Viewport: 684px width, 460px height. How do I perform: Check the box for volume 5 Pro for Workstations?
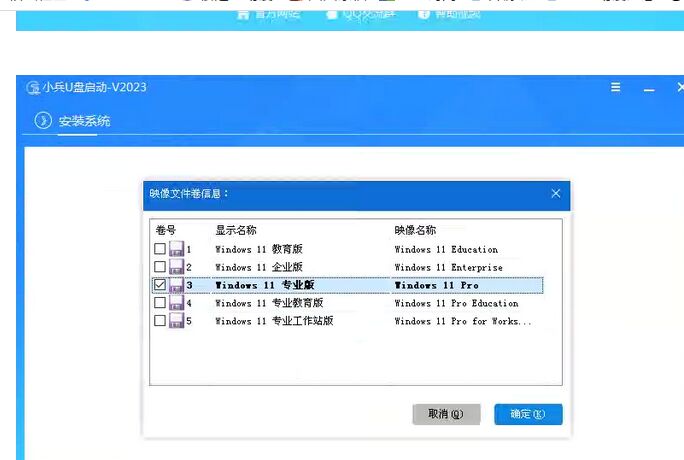coord(160,320)
